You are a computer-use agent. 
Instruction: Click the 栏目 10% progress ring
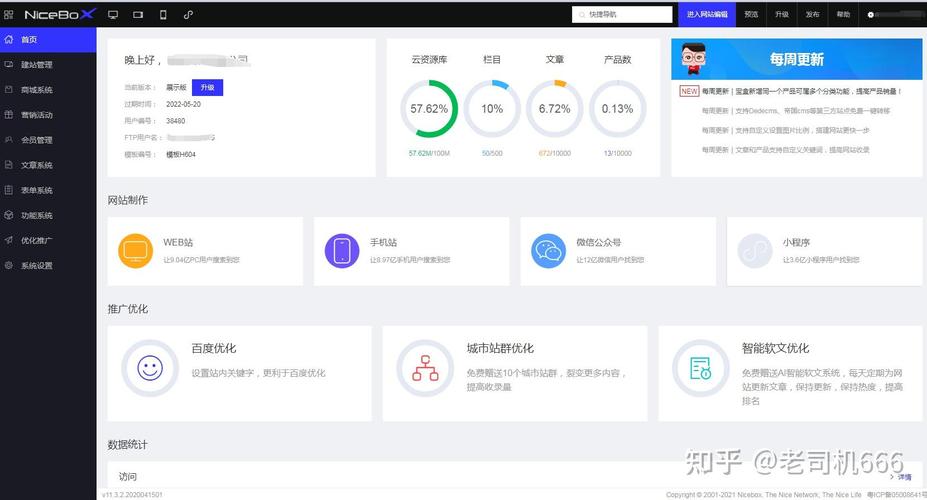(x=492, y=109)
